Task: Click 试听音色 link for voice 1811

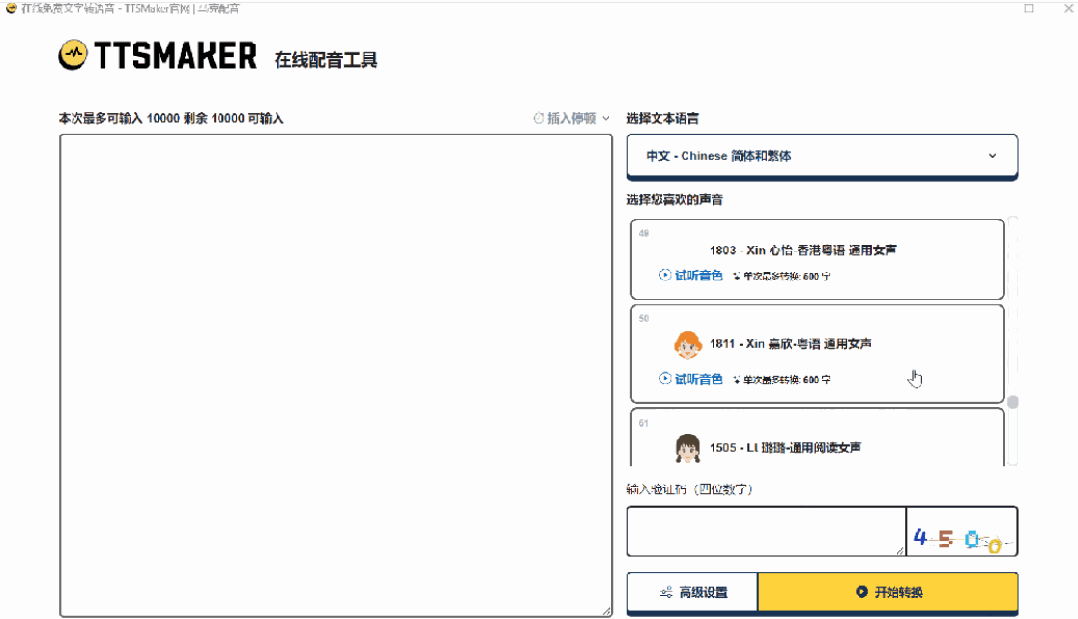Action: 698,379
